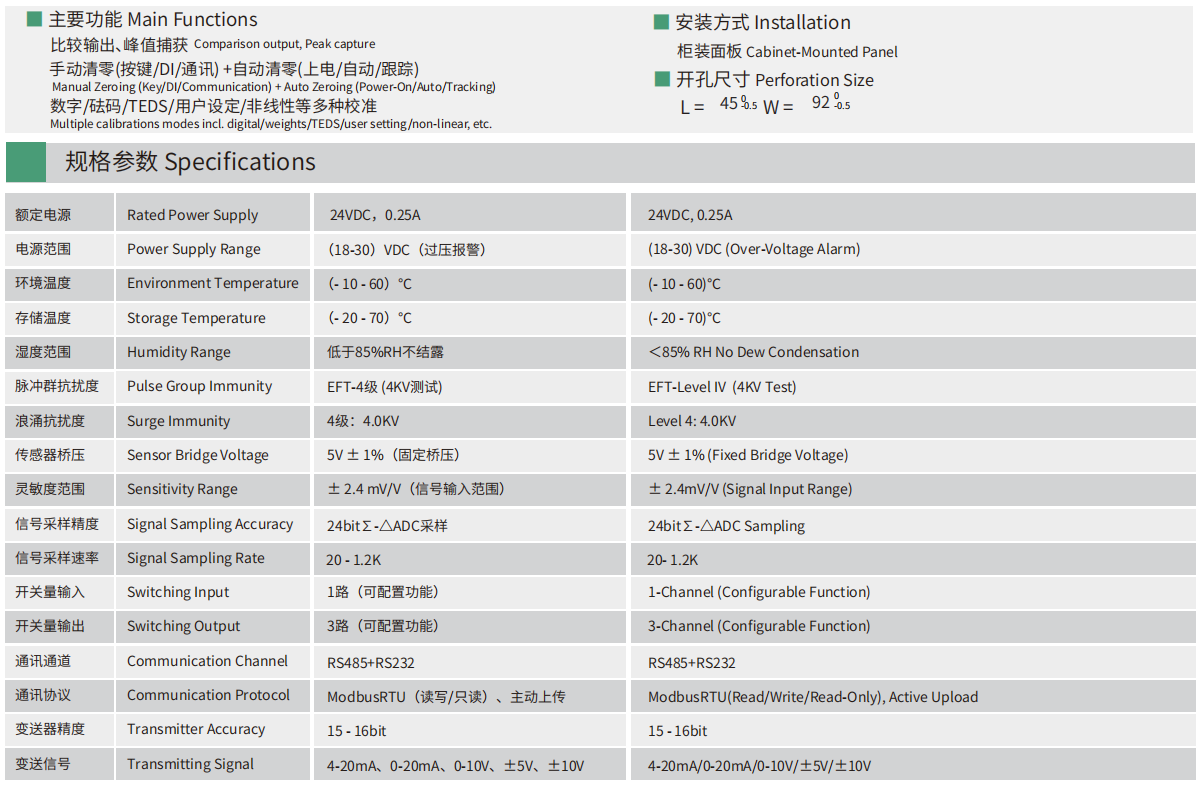
Task: Select the "Transmitting Signal" label cell
Action: [x=190, y=764]
